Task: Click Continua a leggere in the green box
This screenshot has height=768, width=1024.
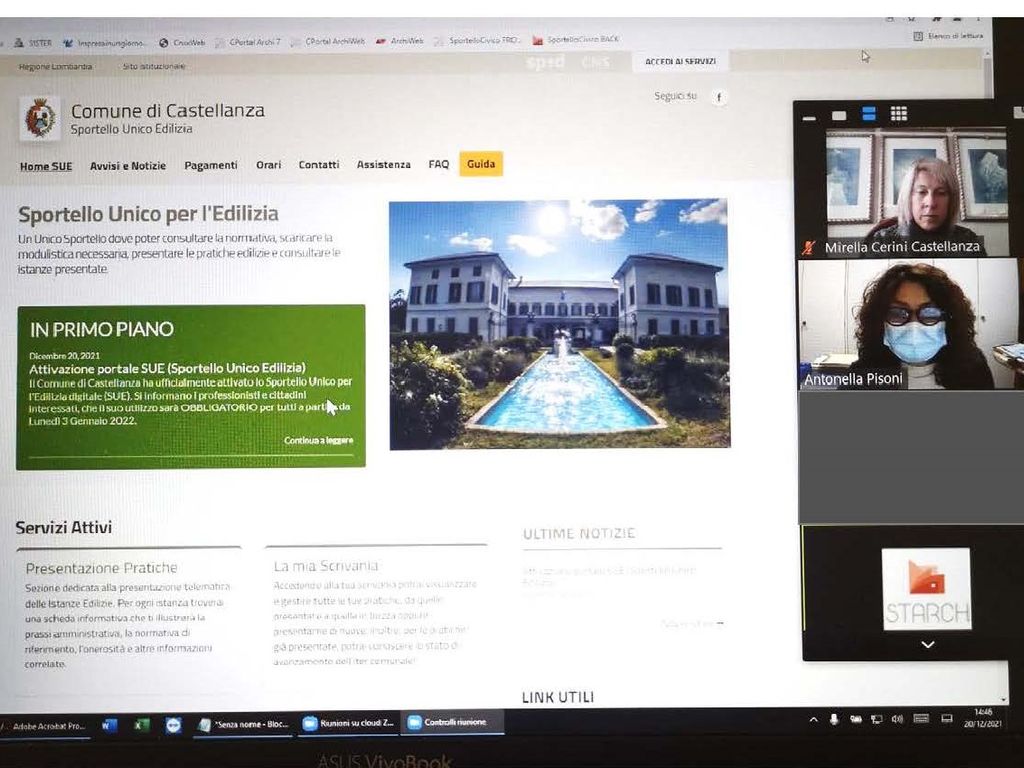Action: (x=319, y=441)
